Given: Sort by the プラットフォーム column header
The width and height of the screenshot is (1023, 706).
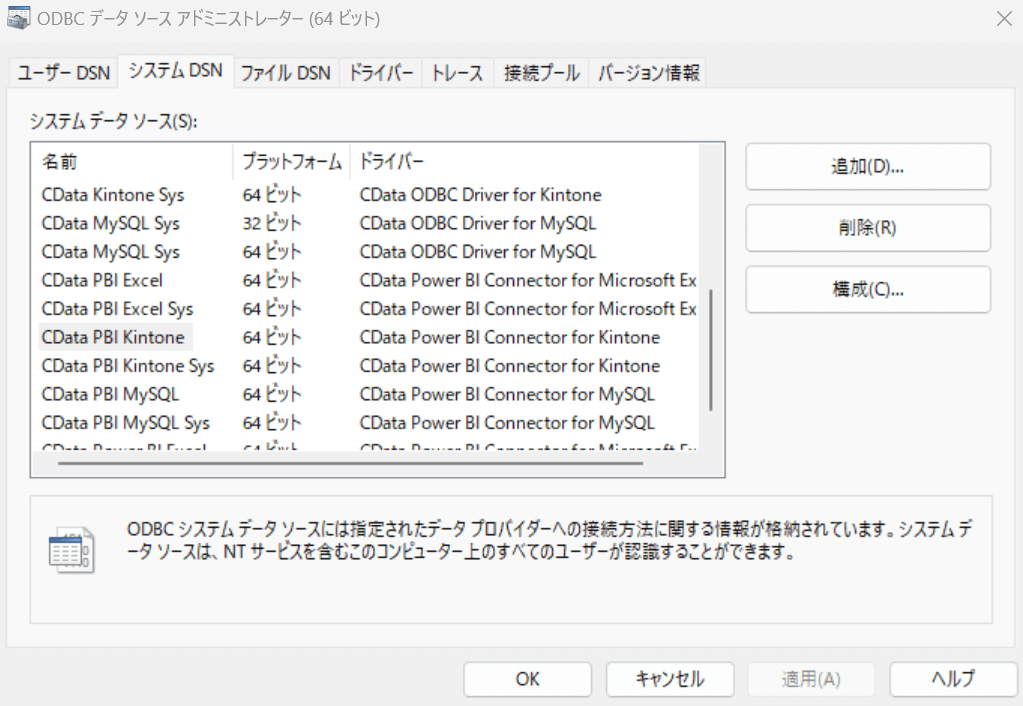Looking at the screenshot, I should point(292,162).
